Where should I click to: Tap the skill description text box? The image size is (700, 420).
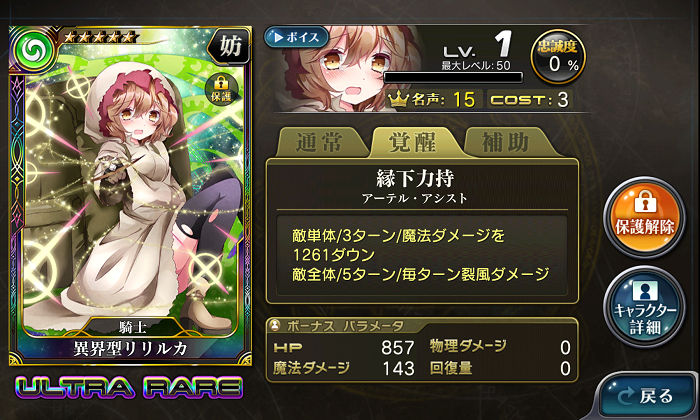click(422, 255)
